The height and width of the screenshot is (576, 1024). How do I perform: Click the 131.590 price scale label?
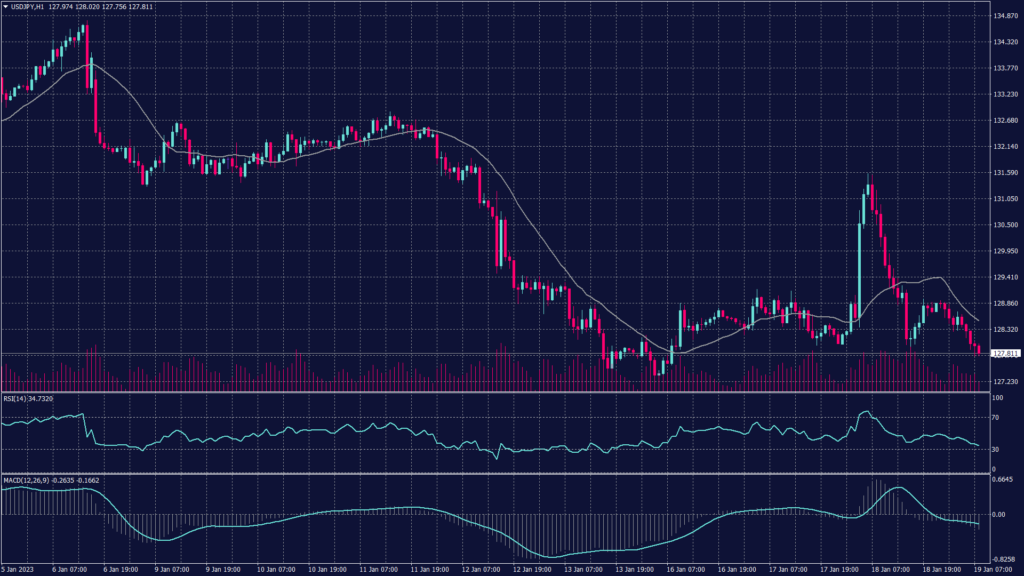[1004, 172]
